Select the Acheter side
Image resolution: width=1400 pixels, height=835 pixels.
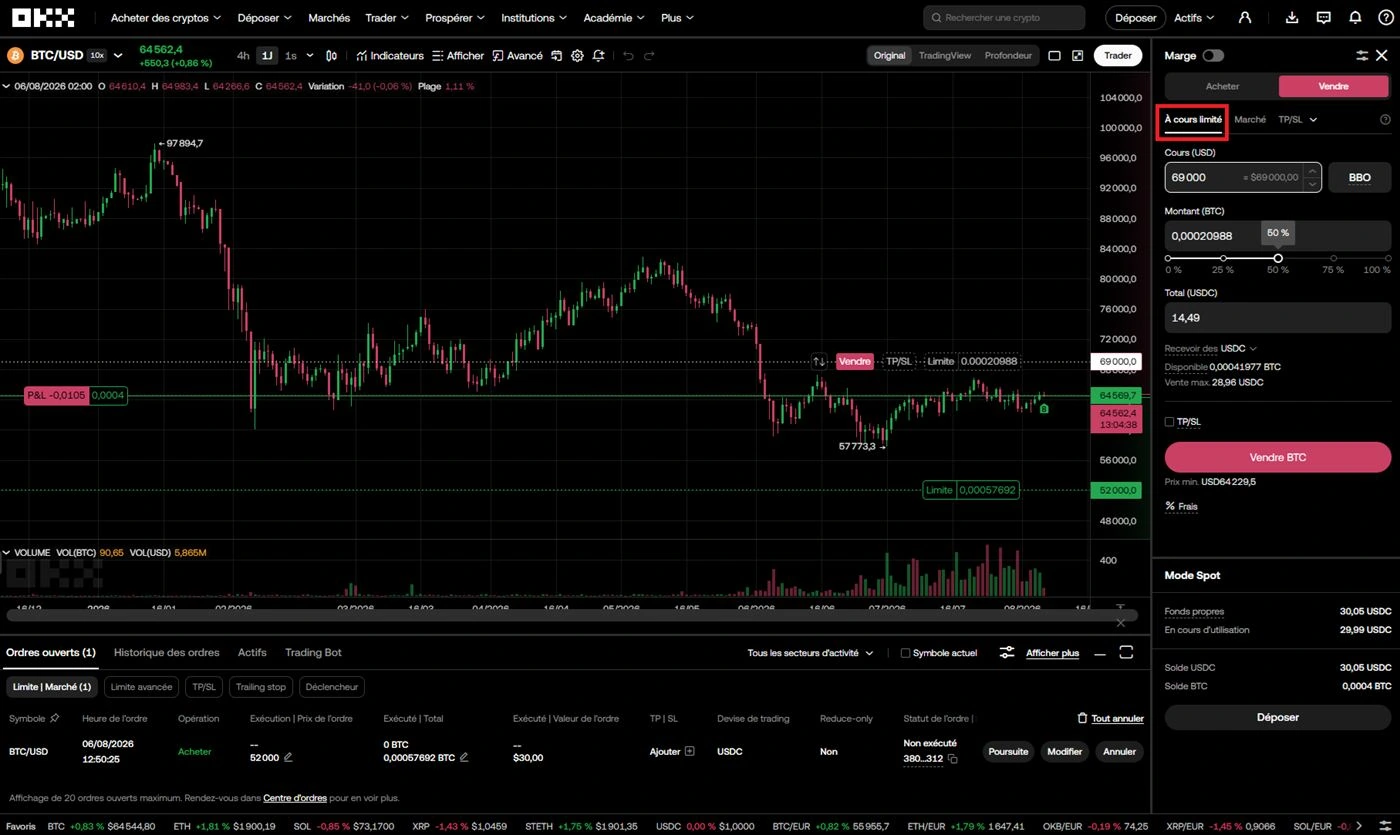tap(1222, 86)
